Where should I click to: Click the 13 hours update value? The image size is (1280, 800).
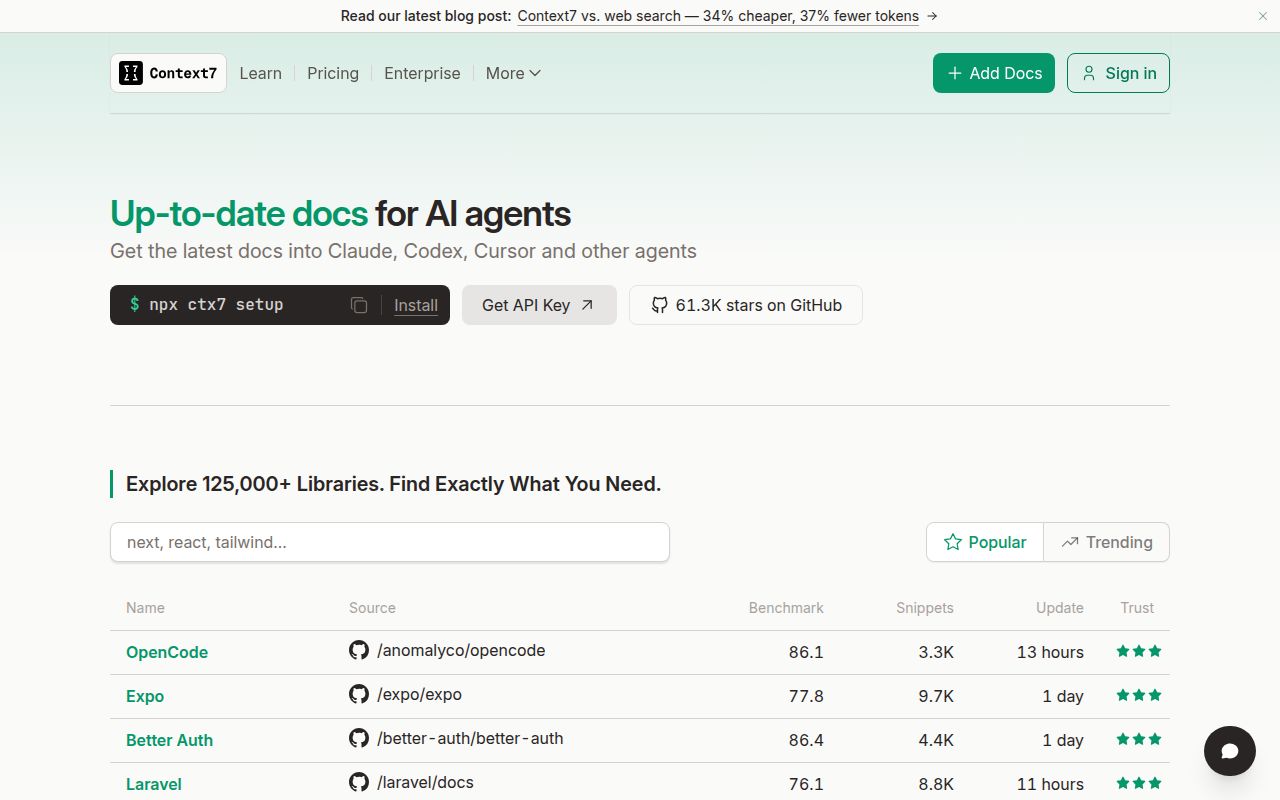coord(1050,652)
